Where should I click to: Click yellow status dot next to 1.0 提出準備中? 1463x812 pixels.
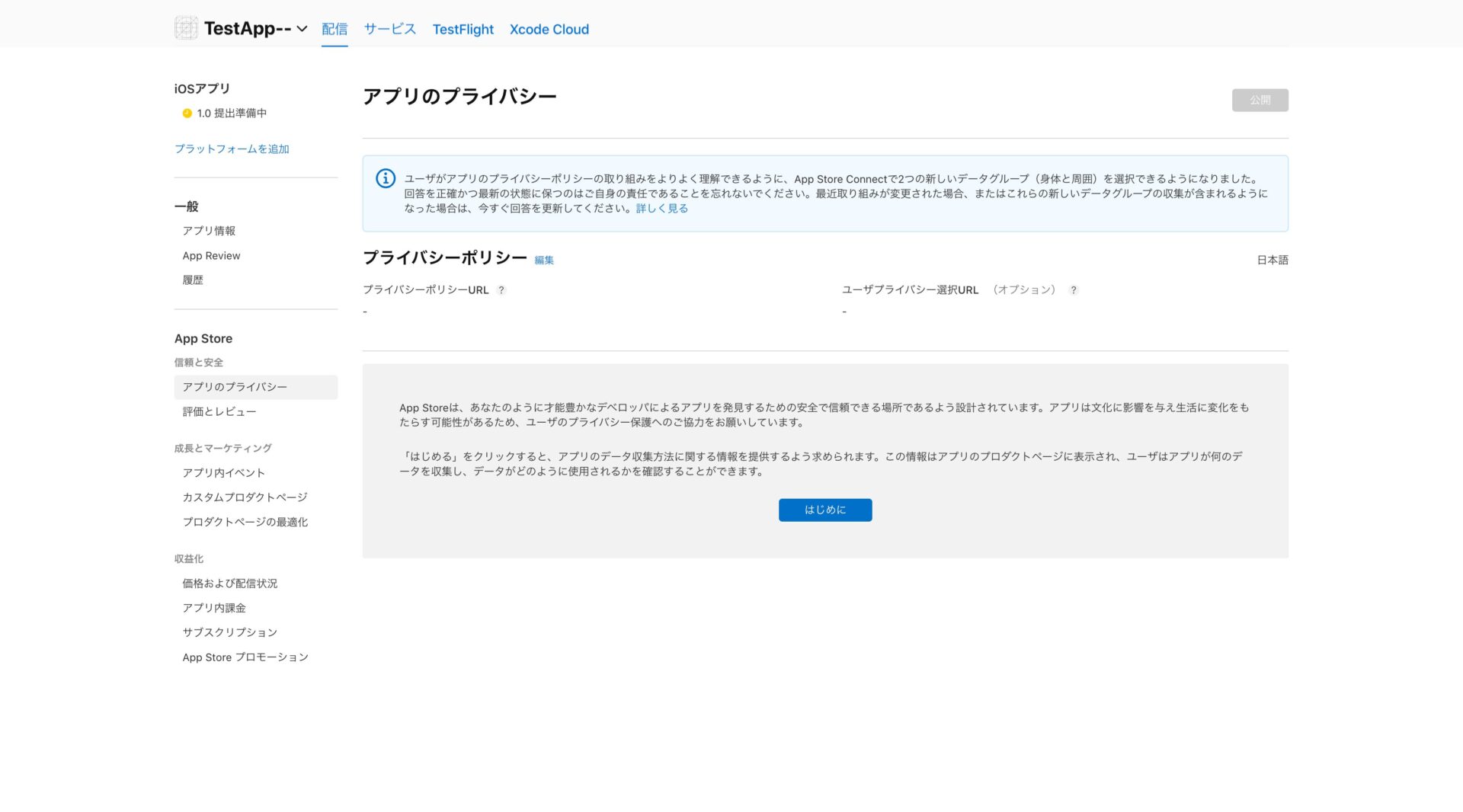pos(187,113)
